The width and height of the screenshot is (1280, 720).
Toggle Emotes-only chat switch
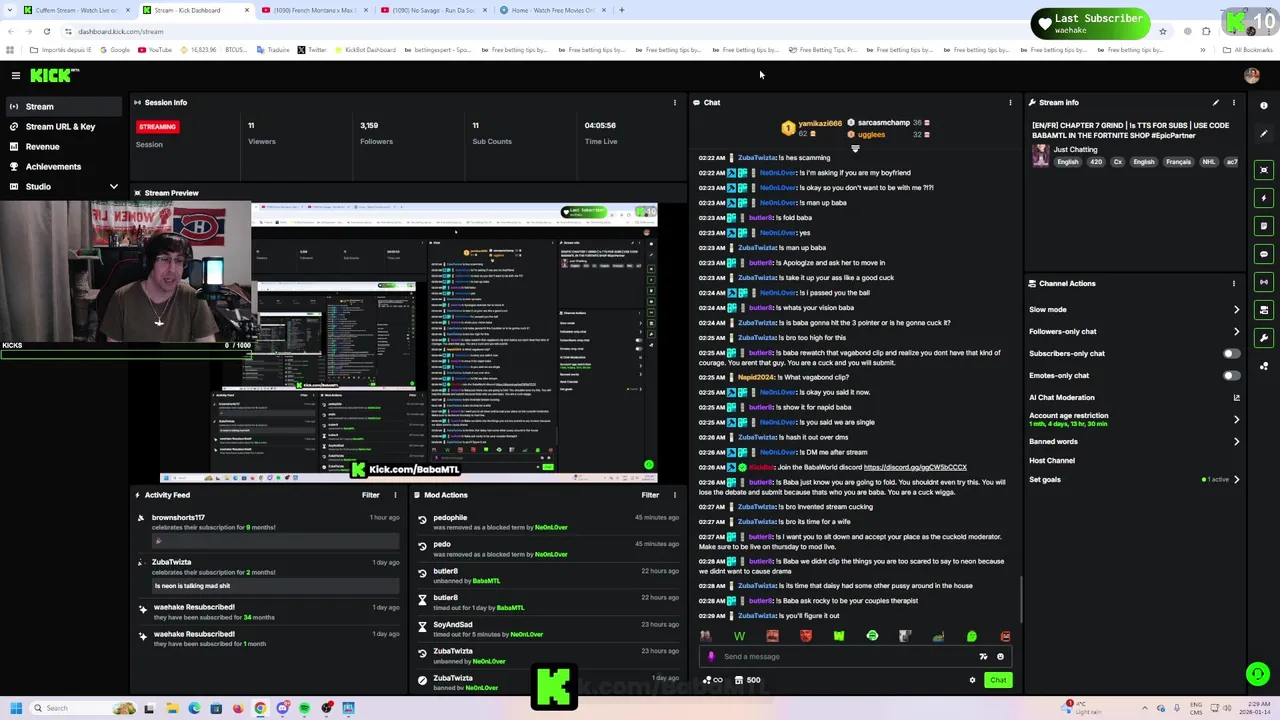coord(1232,375)
